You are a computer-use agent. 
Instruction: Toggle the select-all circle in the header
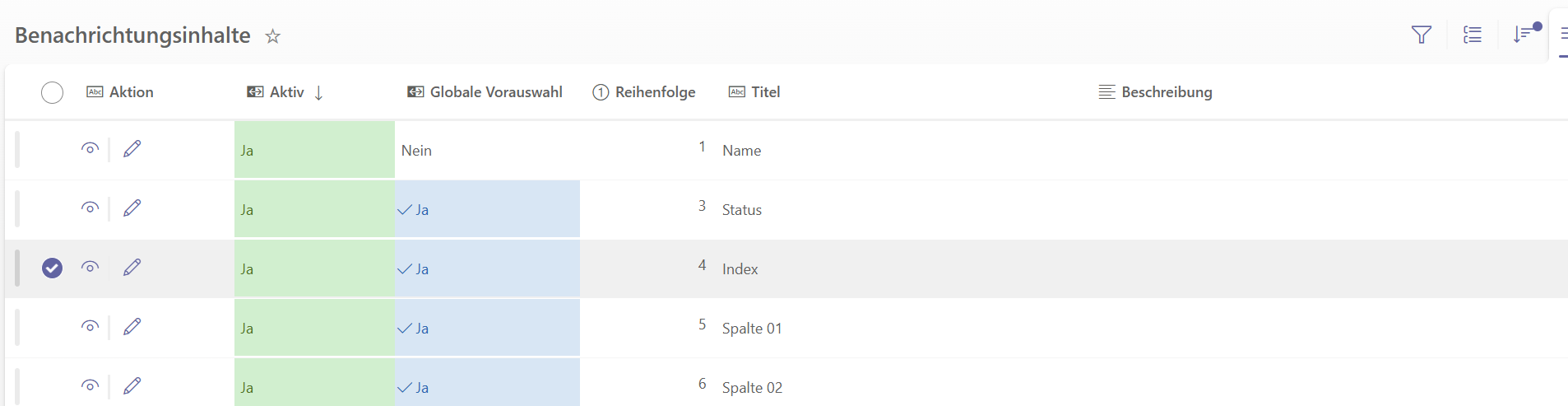pos(52,92)
